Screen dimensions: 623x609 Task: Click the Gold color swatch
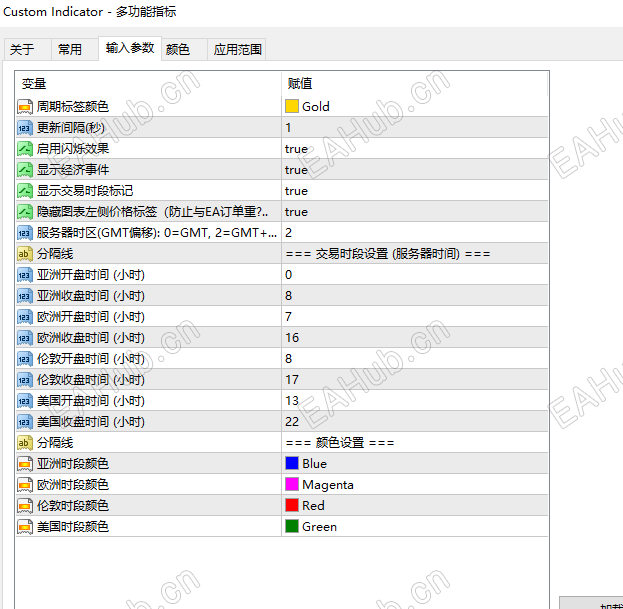(x=292, y=106)
